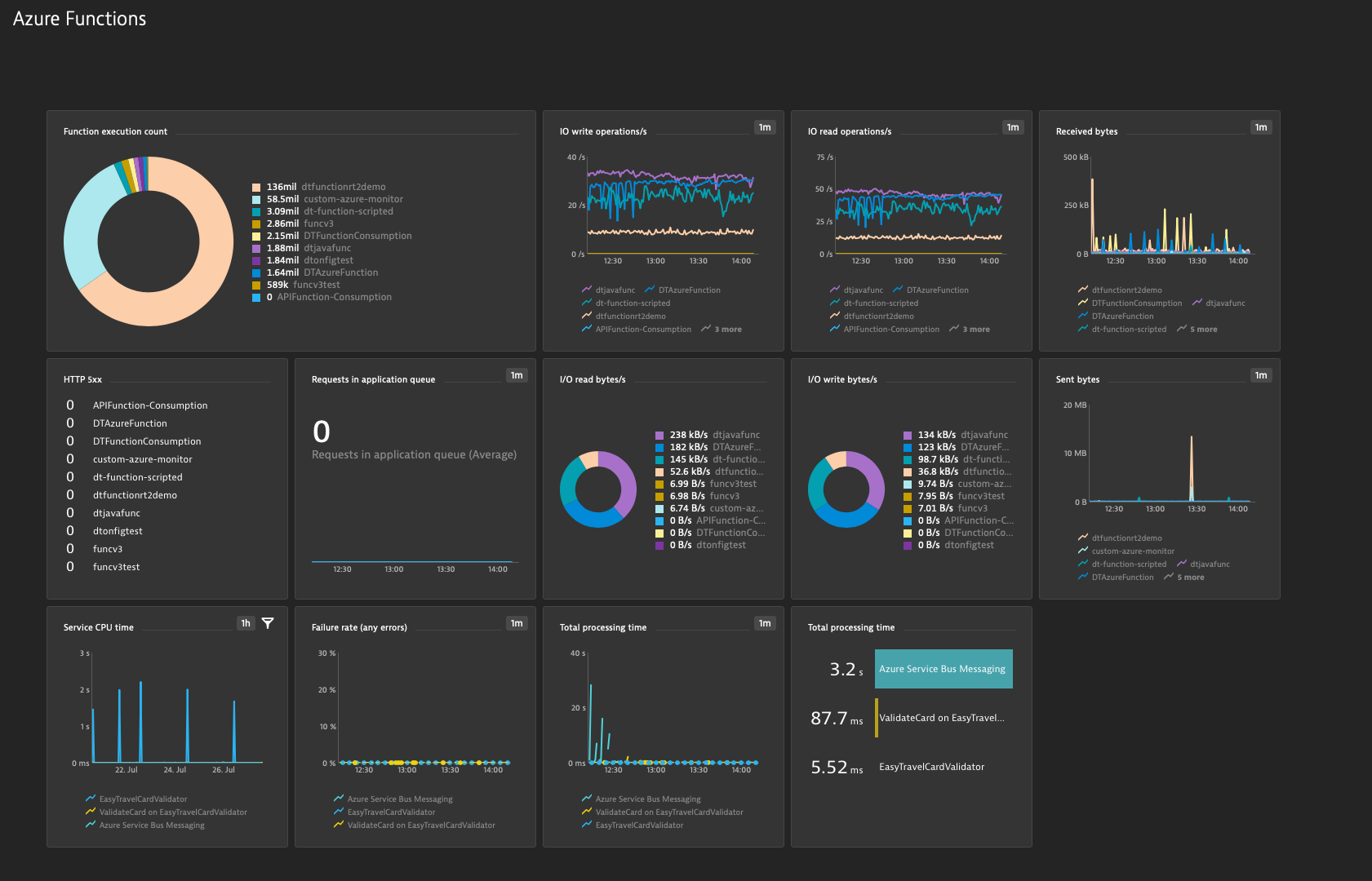Click dt-function-scripted in HTTP 5xx list
Viewport: 1372px width, 881px height.
(138, 477)
